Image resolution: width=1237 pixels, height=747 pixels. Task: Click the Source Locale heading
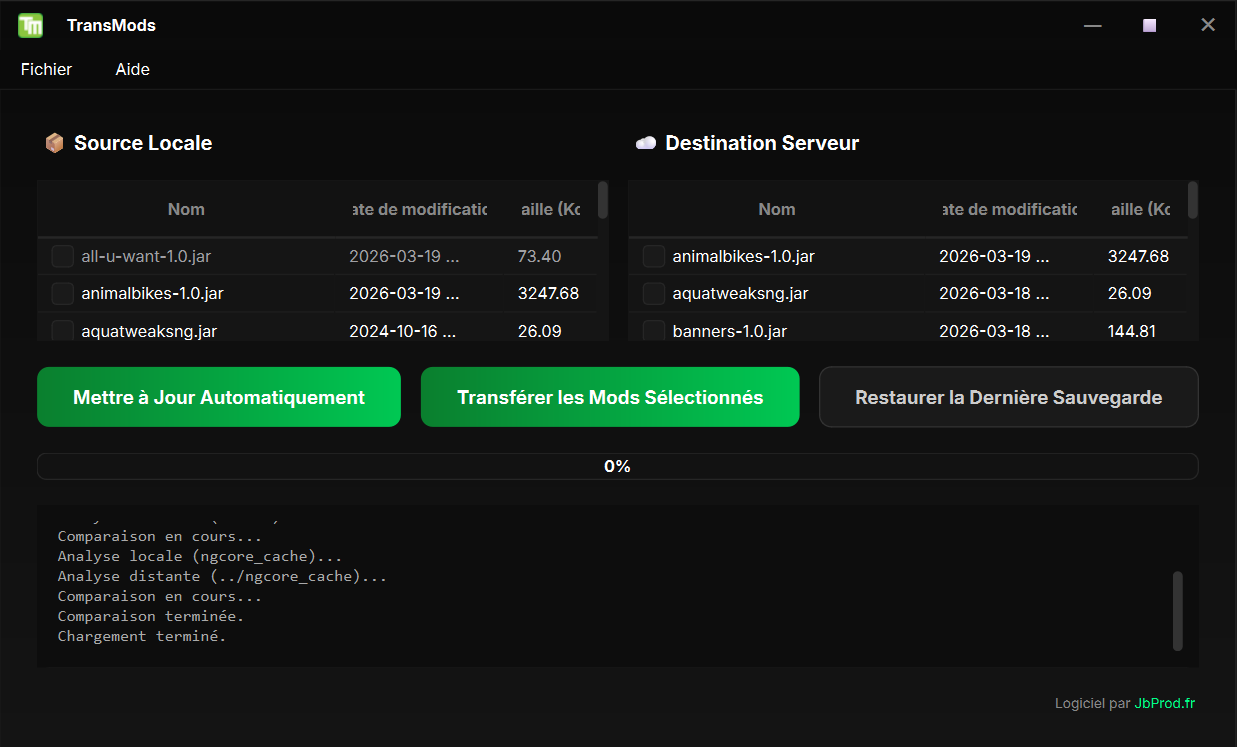[x=143, y=143]
